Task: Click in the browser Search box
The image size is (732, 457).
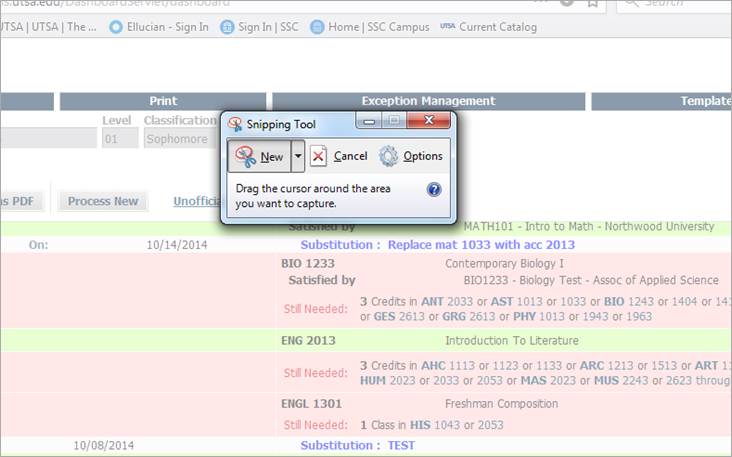Action: (x=672, y=4)
